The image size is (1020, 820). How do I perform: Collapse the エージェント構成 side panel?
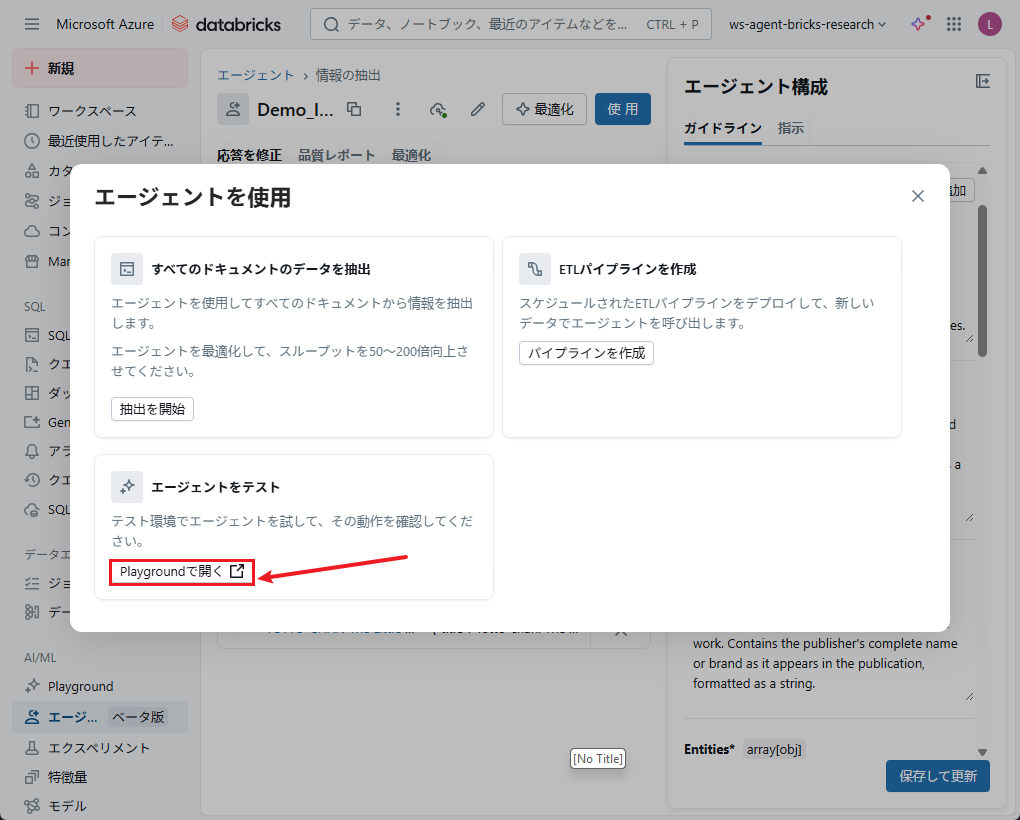tap(982, 82)
